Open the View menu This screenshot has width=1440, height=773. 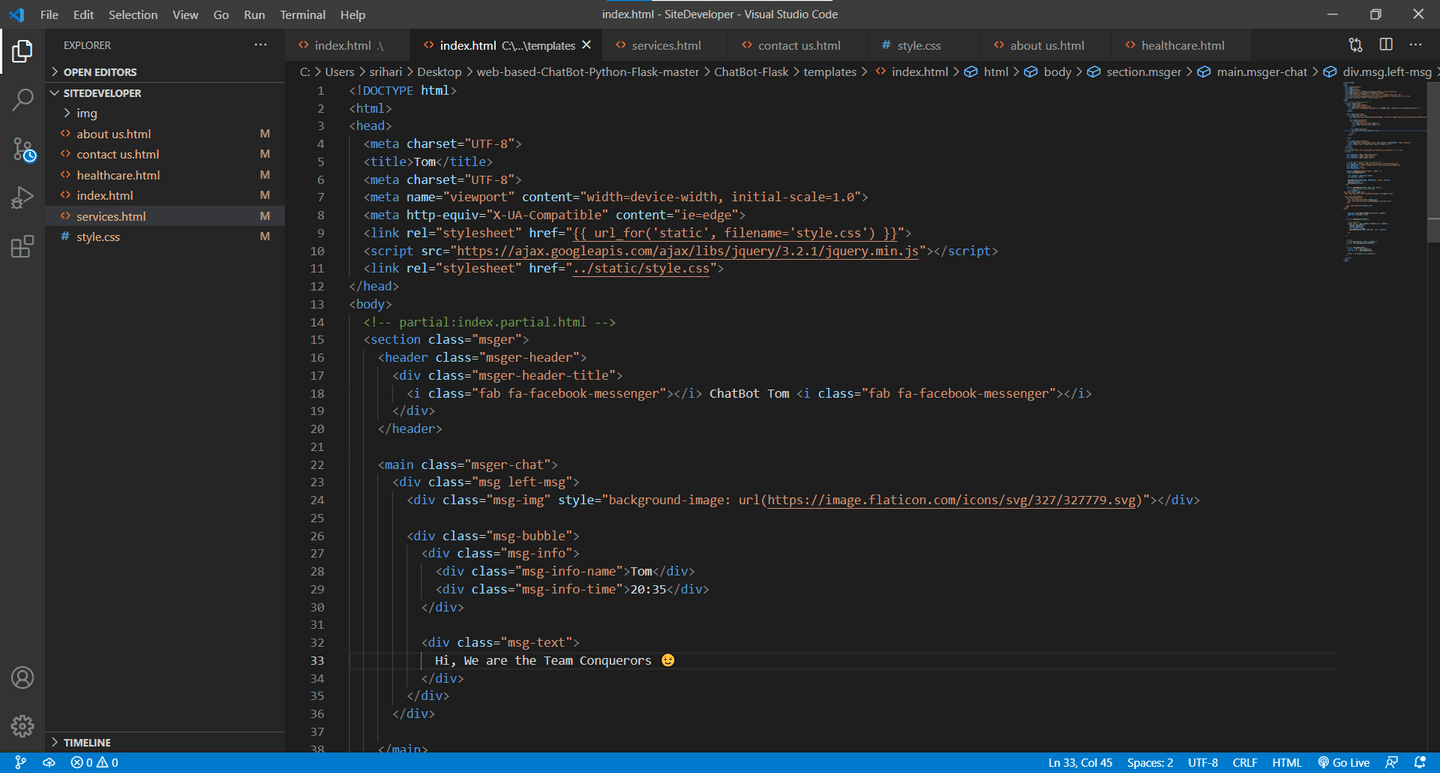tap(185, 15)
